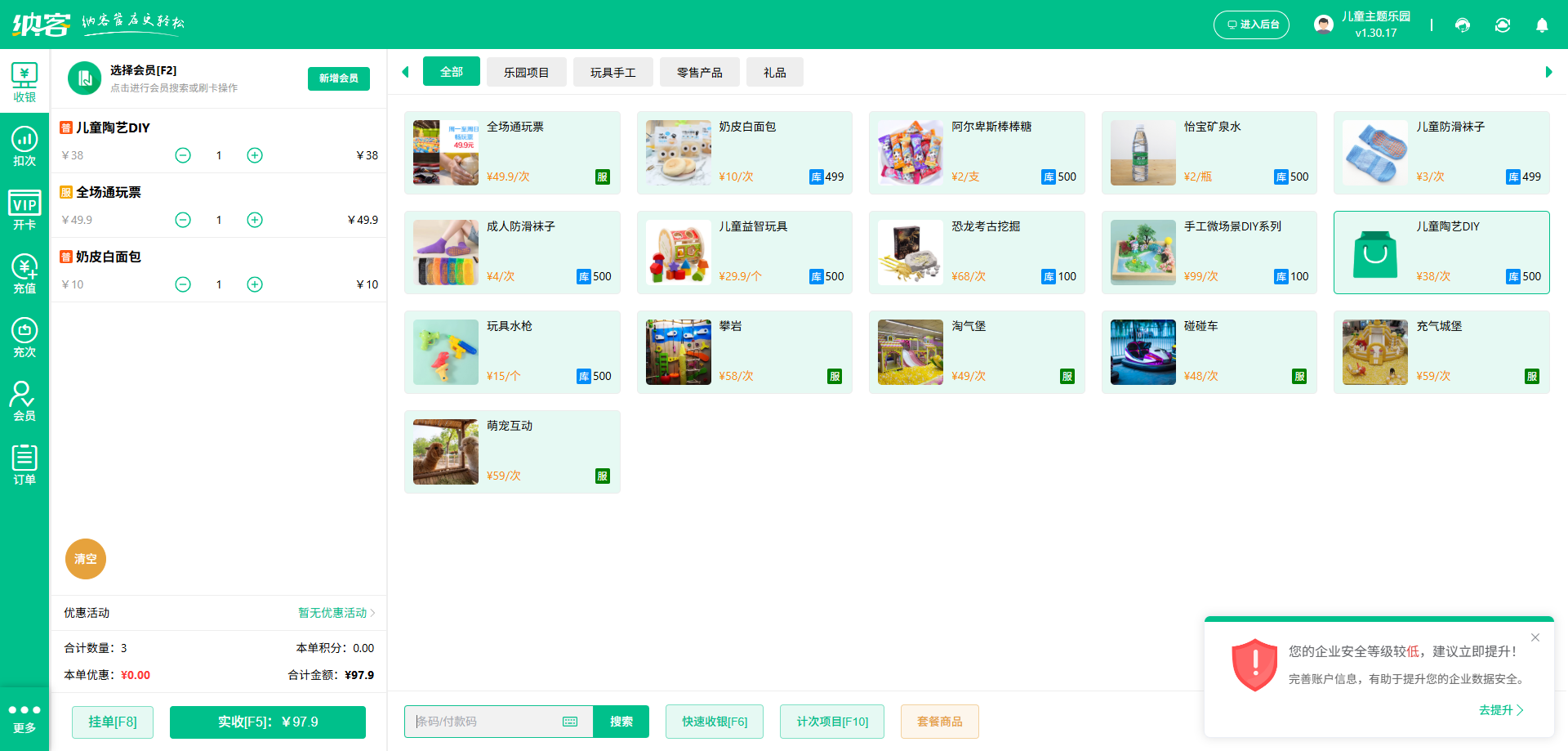Open the on-screen keyboard in barcode field
1568x751 pixels.
click(x=569, y=722)
